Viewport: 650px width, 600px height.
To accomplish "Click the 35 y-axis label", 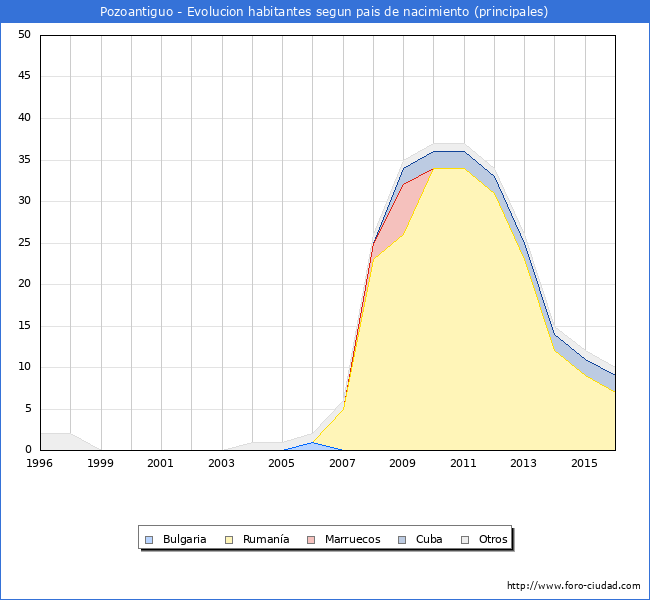I will [x=24, y=159].
